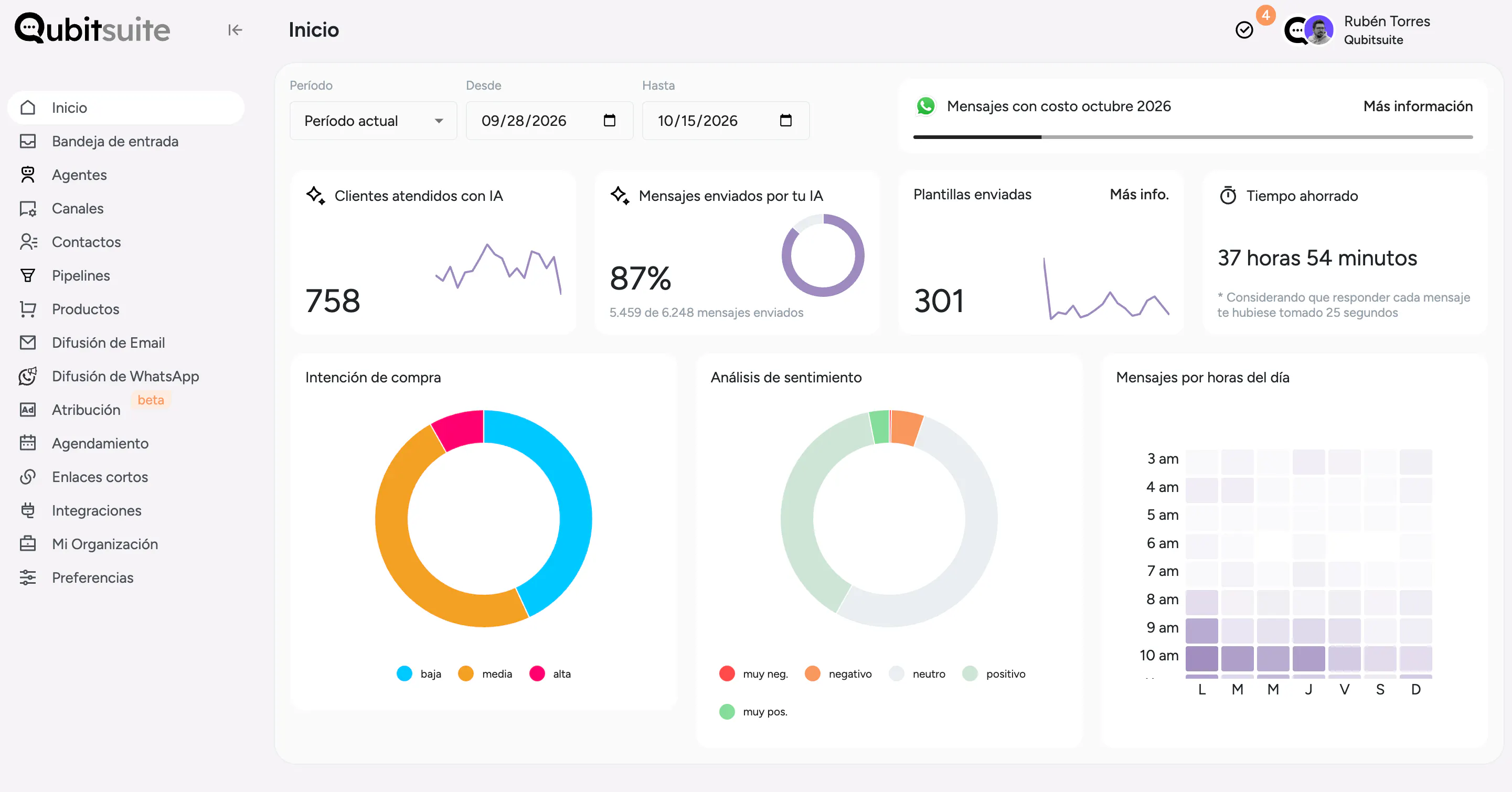This screenshot has height=792, width=1512.
Task: Click the Agentes robot icon
Action: [x=28, y=174]
